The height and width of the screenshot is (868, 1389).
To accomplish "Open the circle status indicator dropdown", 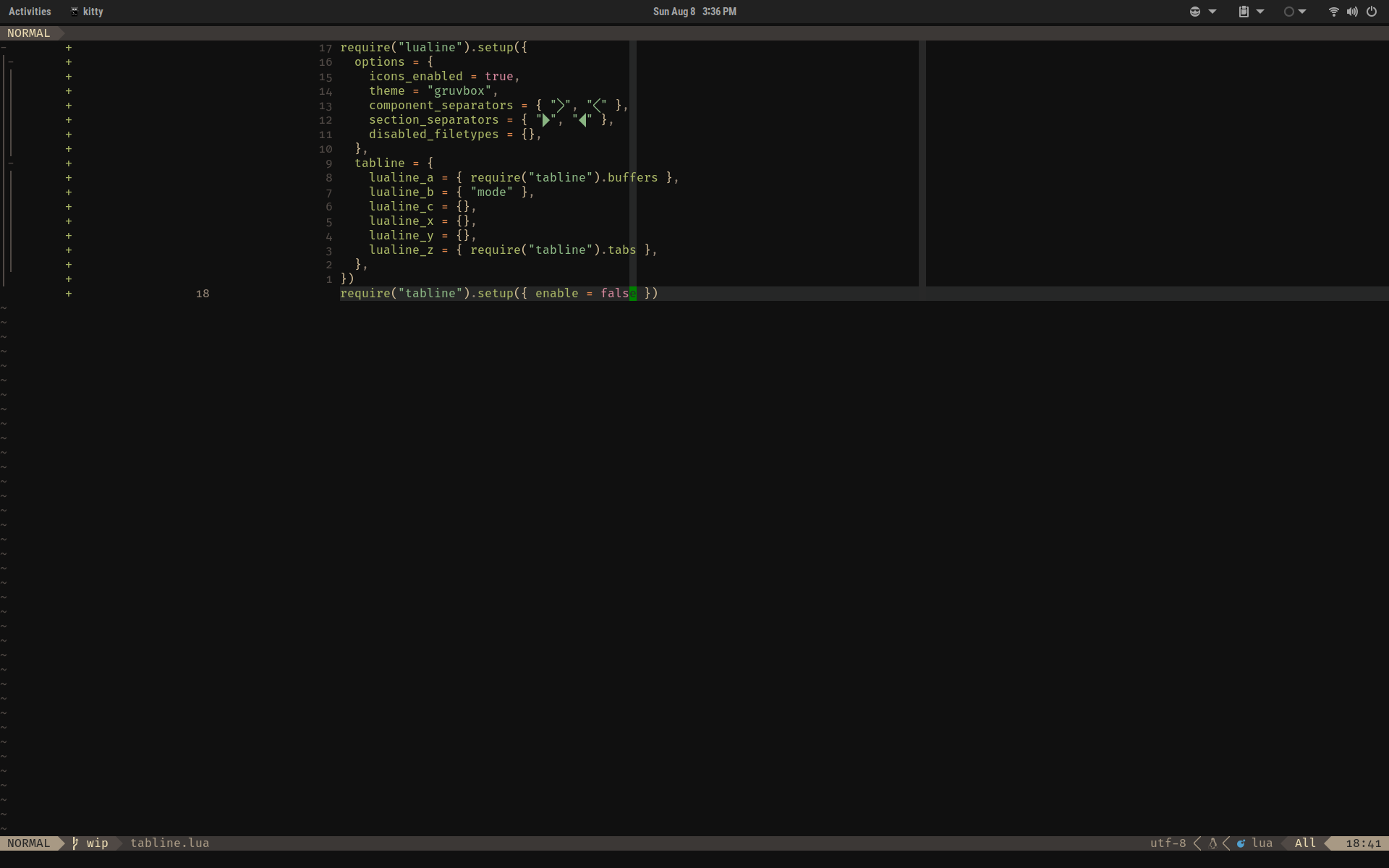I will pos(1302,12).
